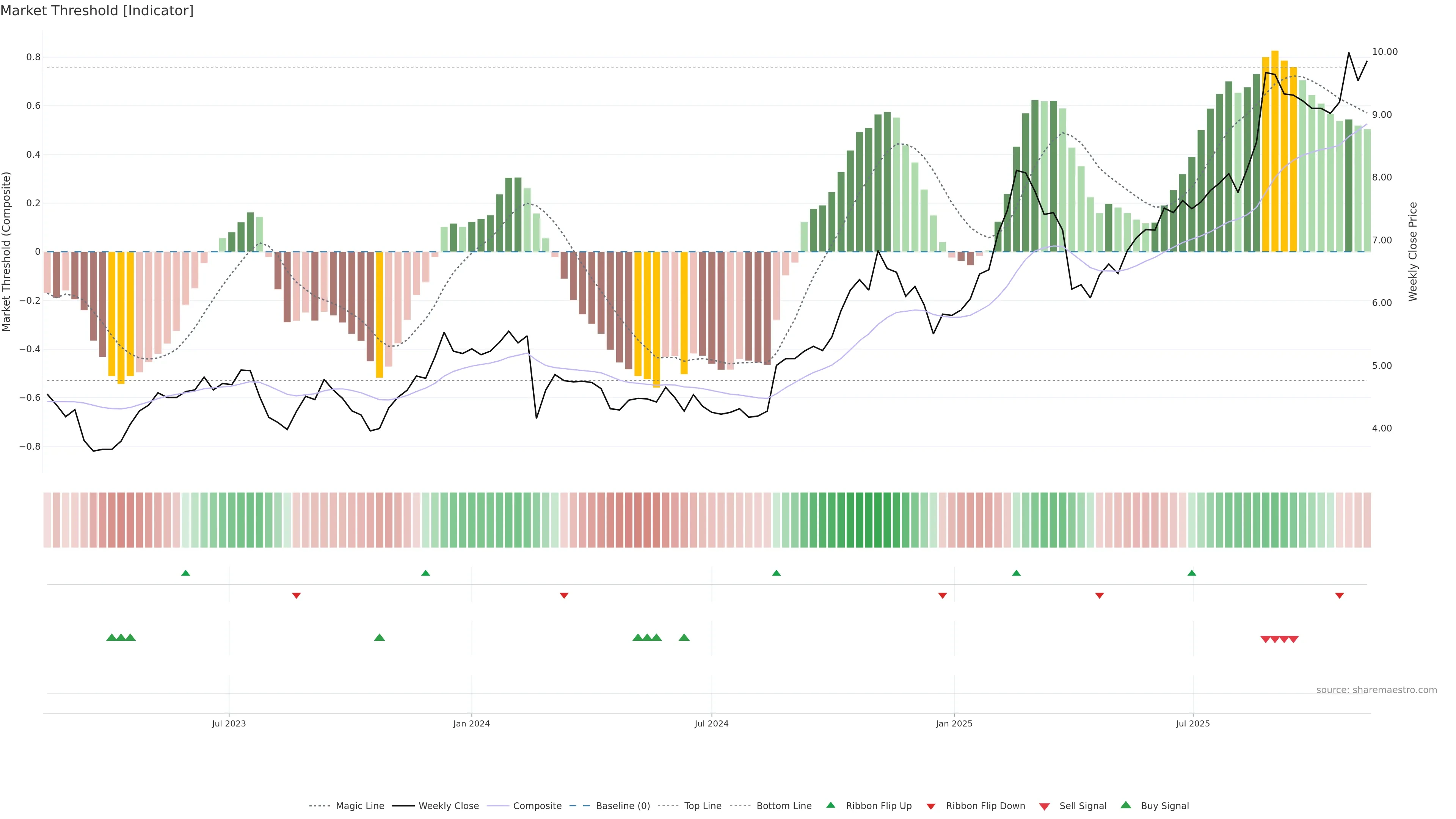Toggle Baseline (0) legend entry

(623, 806)
